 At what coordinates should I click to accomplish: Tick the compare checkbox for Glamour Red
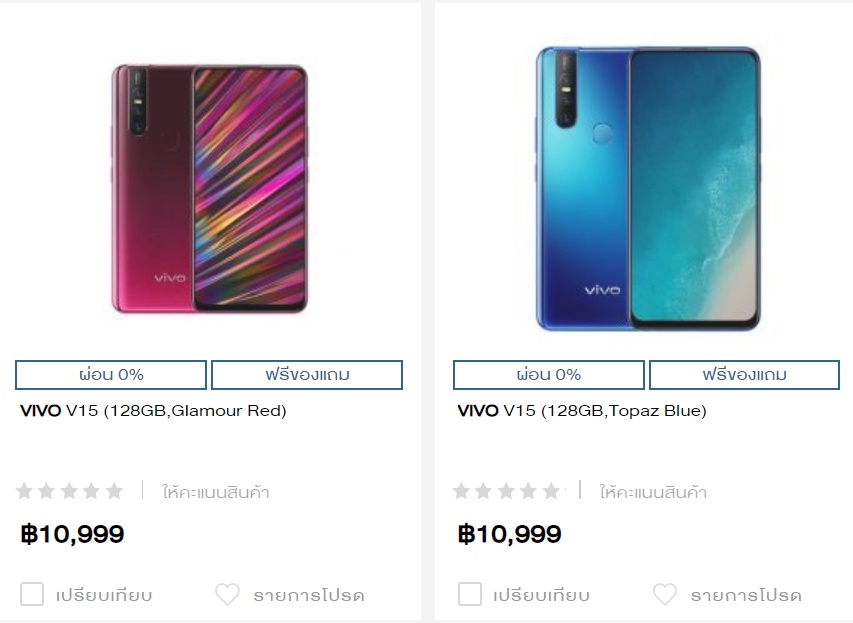tap(32, 594)
